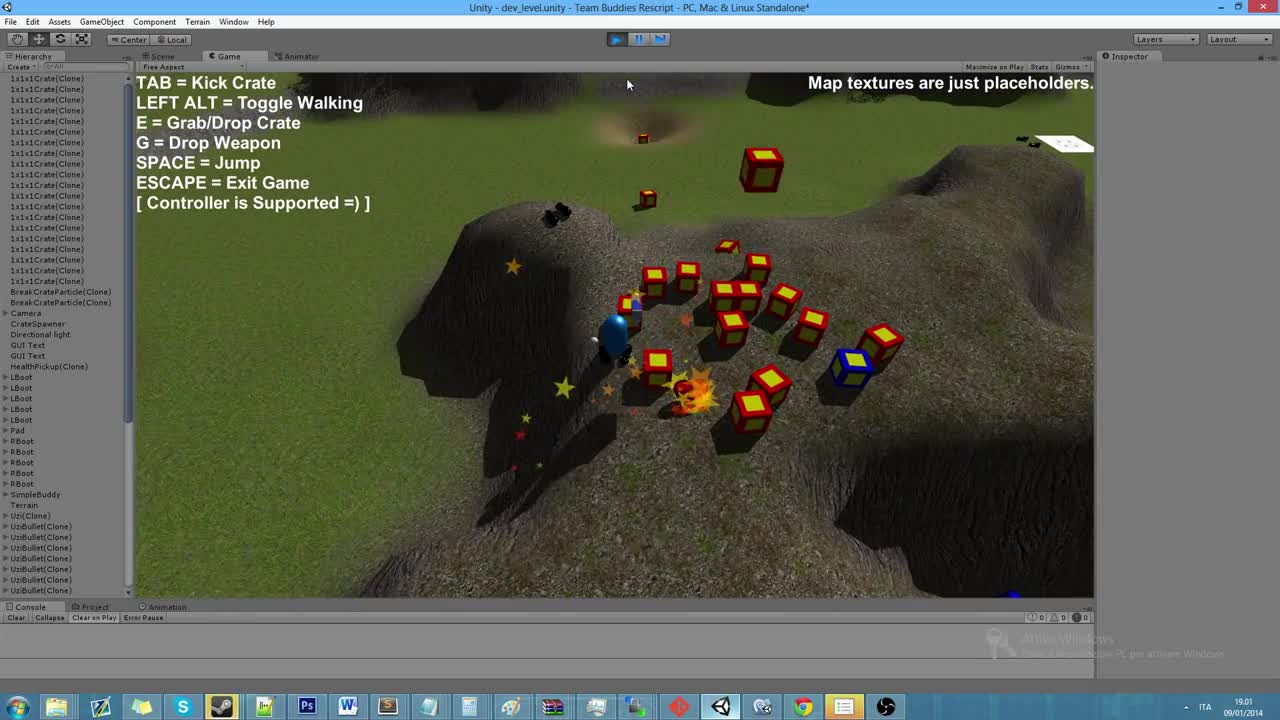Open the GameObject menu

[x=104, y=21]
